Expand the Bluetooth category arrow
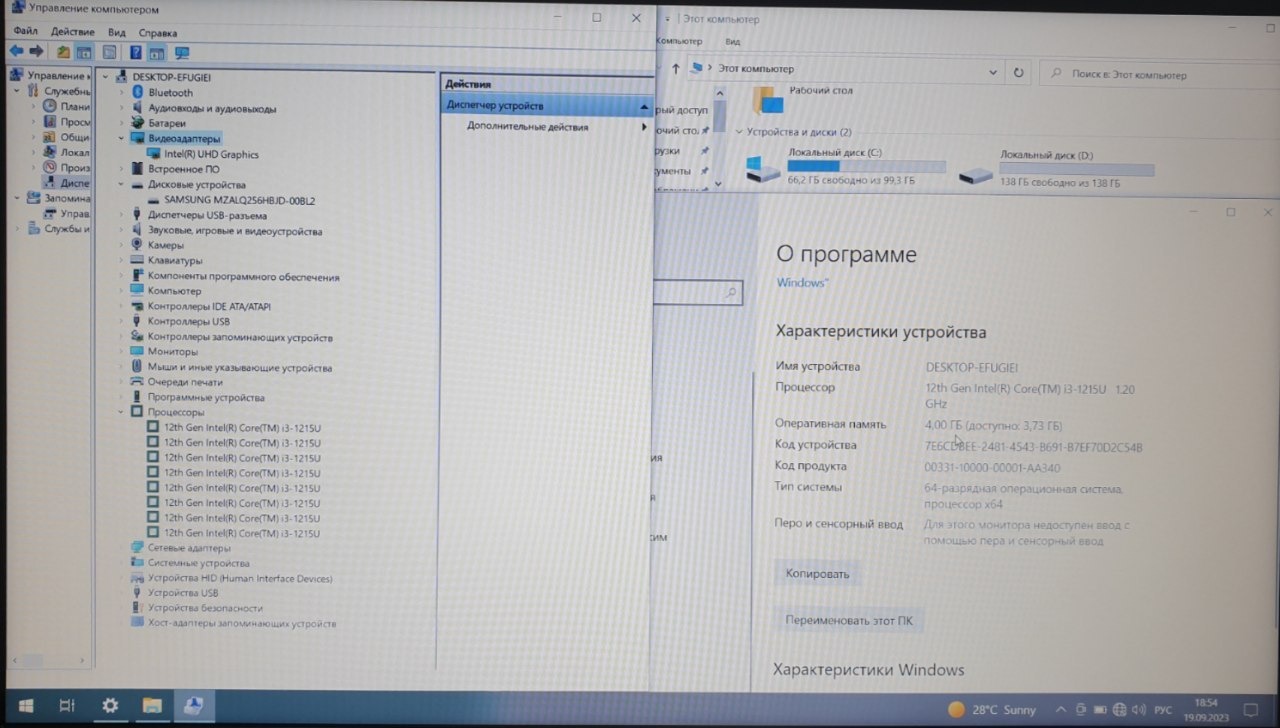The image size is (1280, 728). point(122,93)
